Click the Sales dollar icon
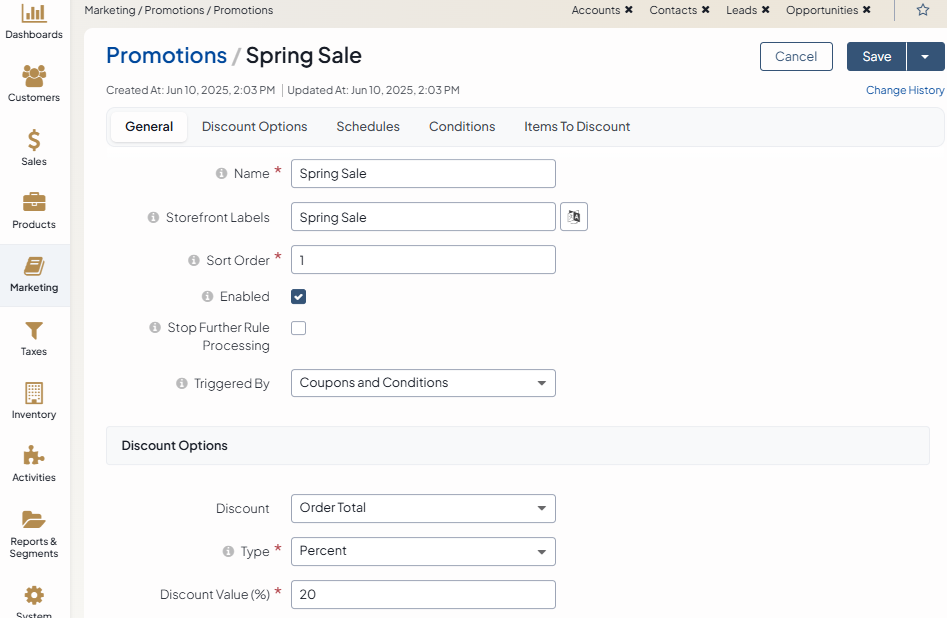Screen dimensions: 947x618 coord(34,140)
